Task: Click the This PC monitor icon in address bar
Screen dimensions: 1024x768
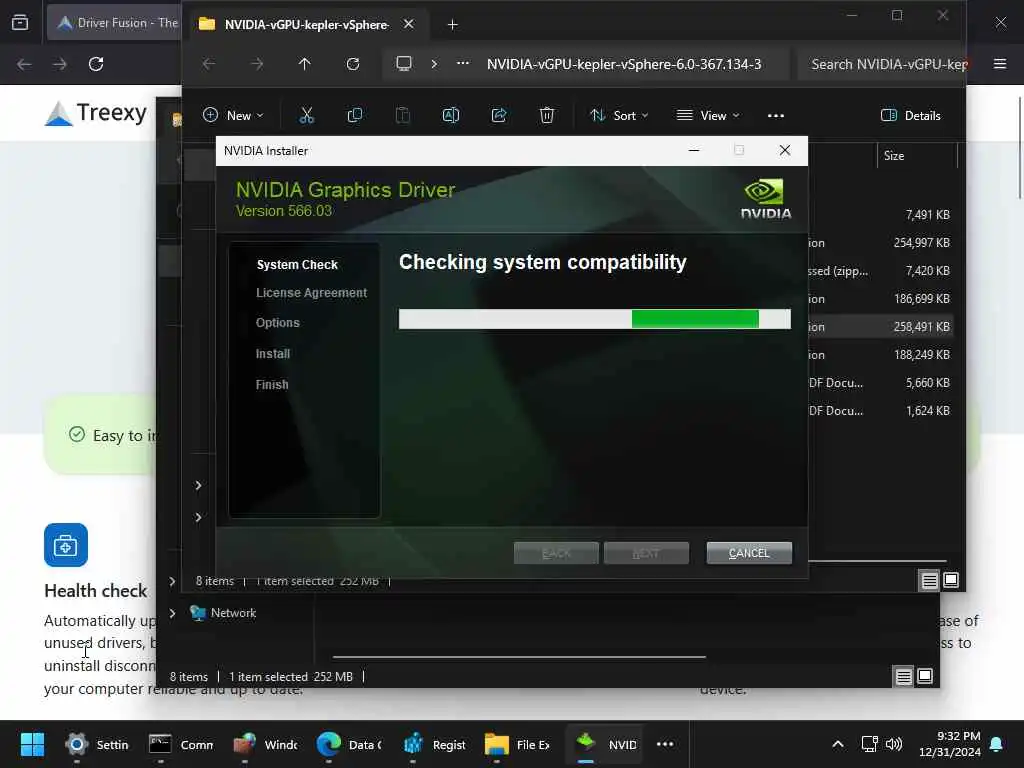Action: (x=404, y=63)
